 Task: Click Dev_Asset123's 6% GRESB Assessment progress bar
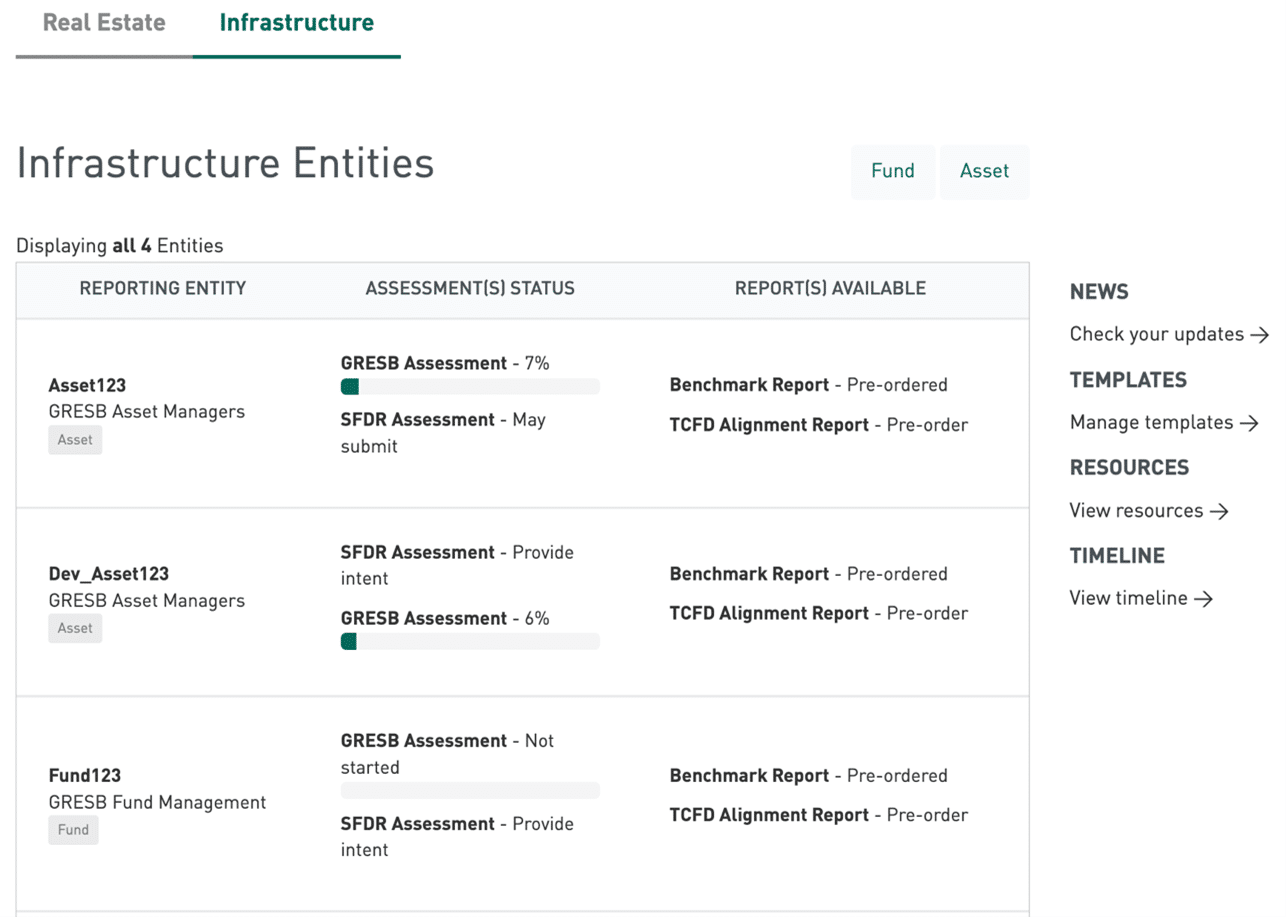(x=470, y=642)
